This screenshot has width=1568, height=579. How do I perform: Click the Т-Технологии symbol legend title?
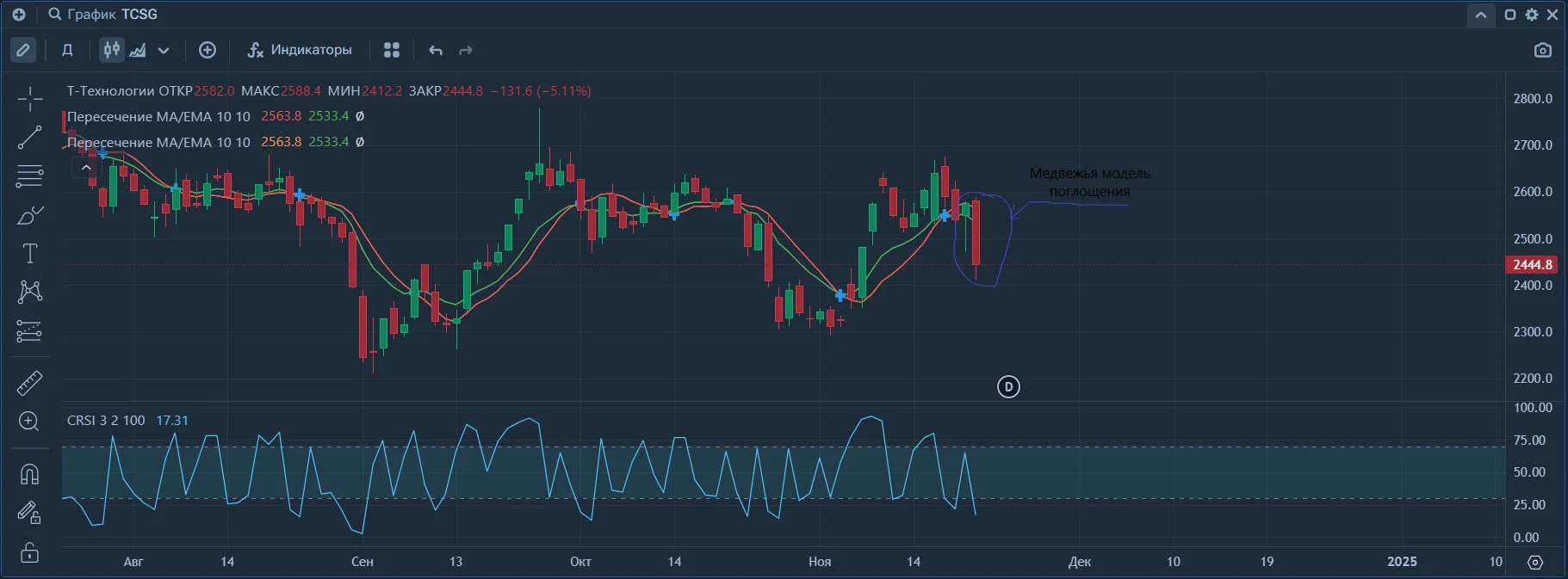(110, 90)
